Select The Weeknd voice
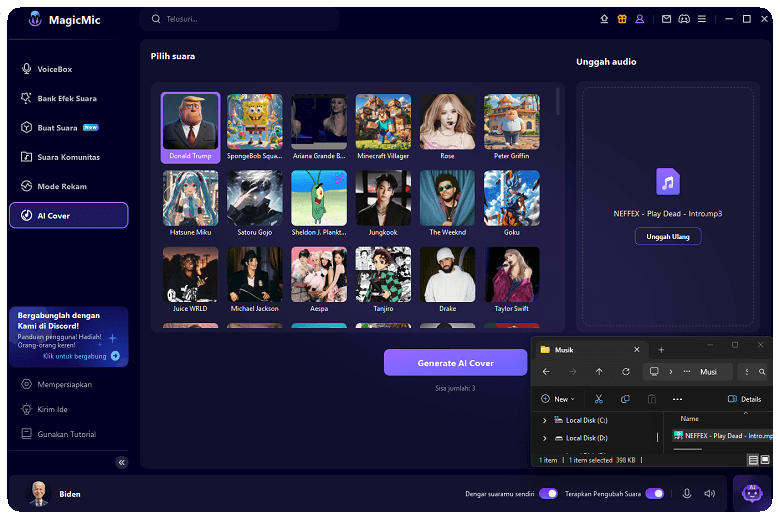780x520 pixels. 447,204
